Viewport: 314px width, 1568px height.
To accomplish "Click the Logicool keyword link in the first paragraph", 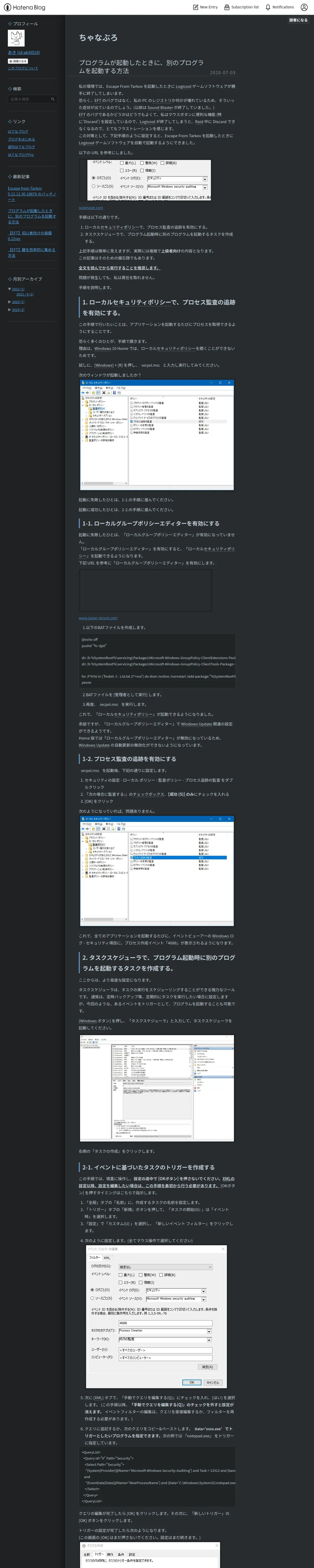I will pyautogui.click(x=183, y=87).
